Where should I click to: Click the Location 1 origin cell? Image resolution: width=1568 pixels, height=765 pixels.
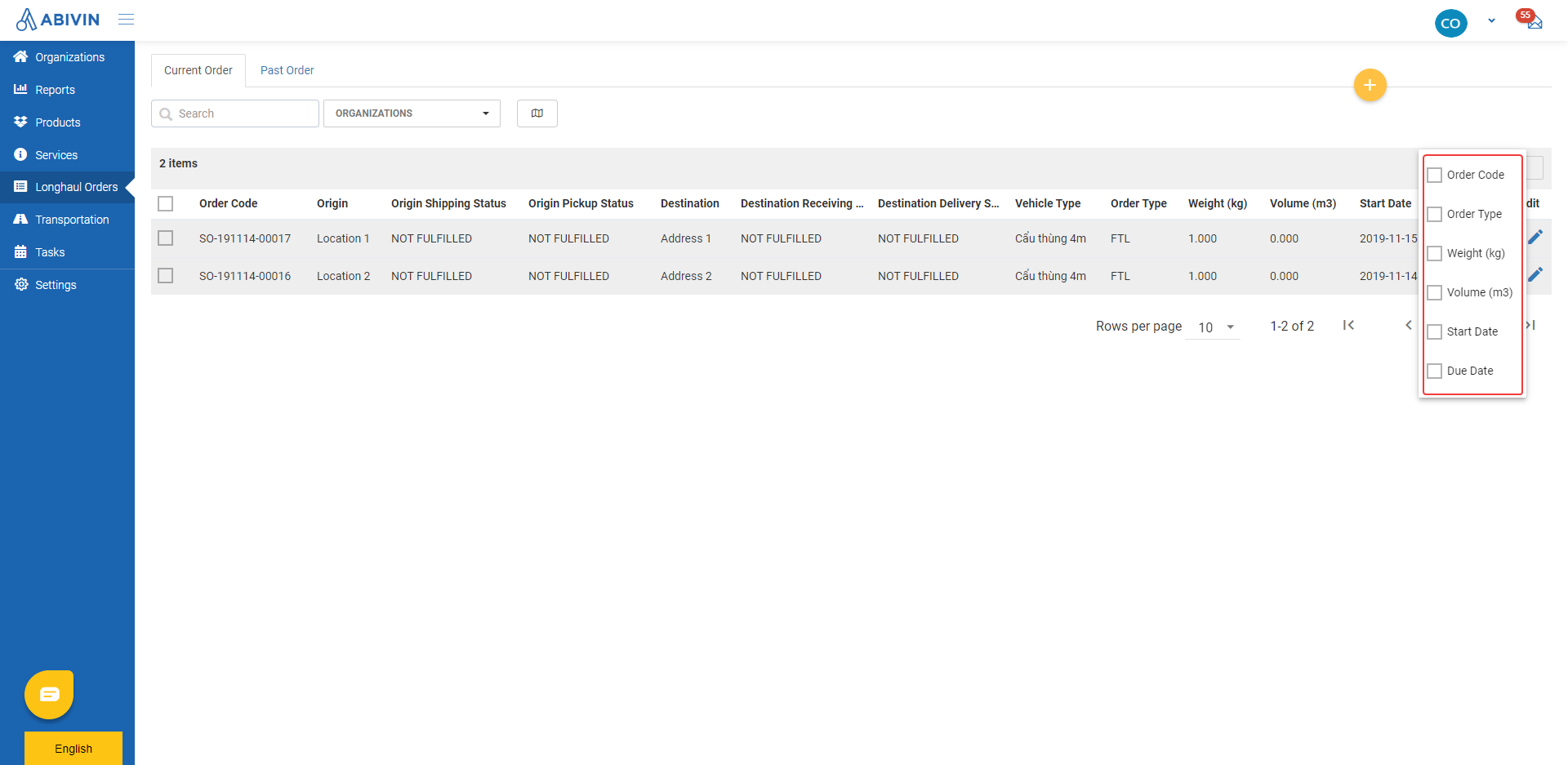click(343, 238)
